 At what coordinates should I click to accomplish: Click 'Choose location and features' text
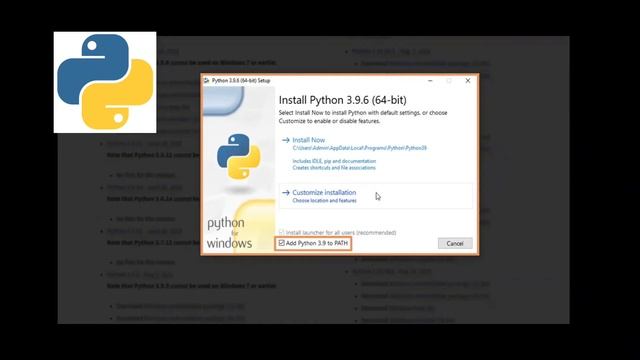click(324, 200)
